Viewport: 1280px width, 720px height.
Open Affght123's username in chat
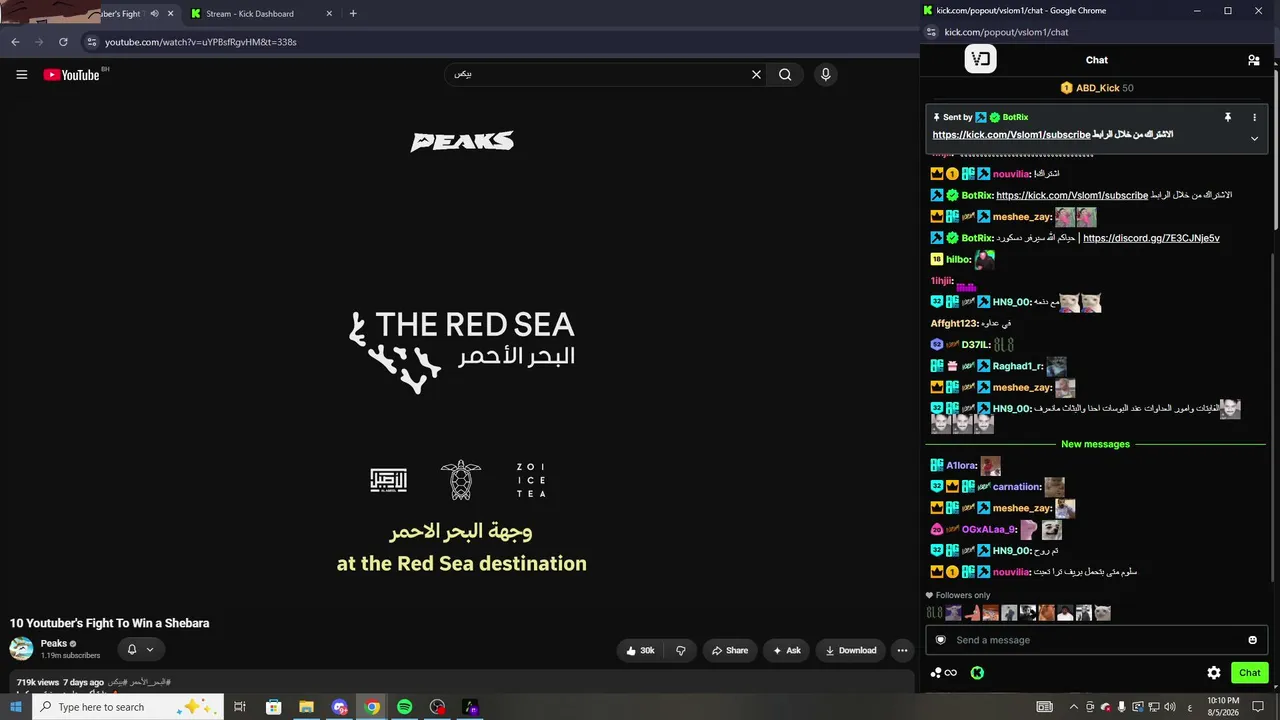pyautogui.click(x=954, y=323)
